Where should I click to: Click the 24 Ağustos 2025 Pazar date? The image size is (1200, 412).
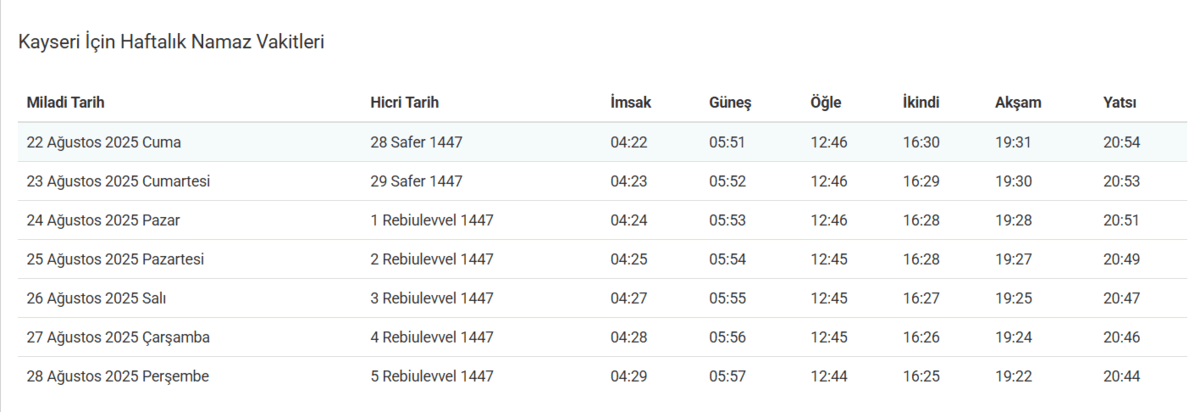104,220
